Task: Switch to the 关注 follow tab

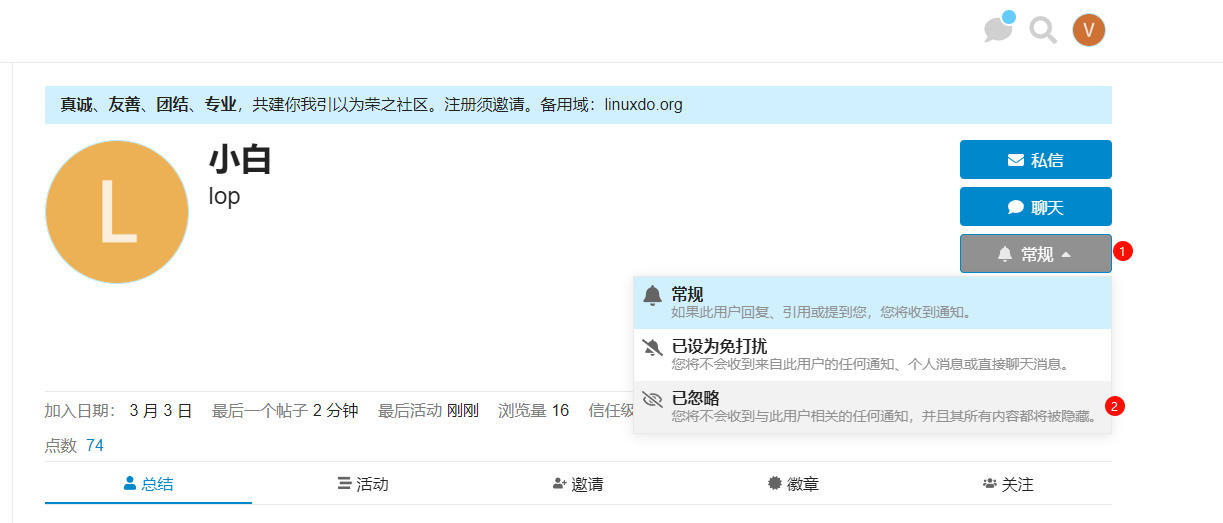Action: pos(1008,484)
